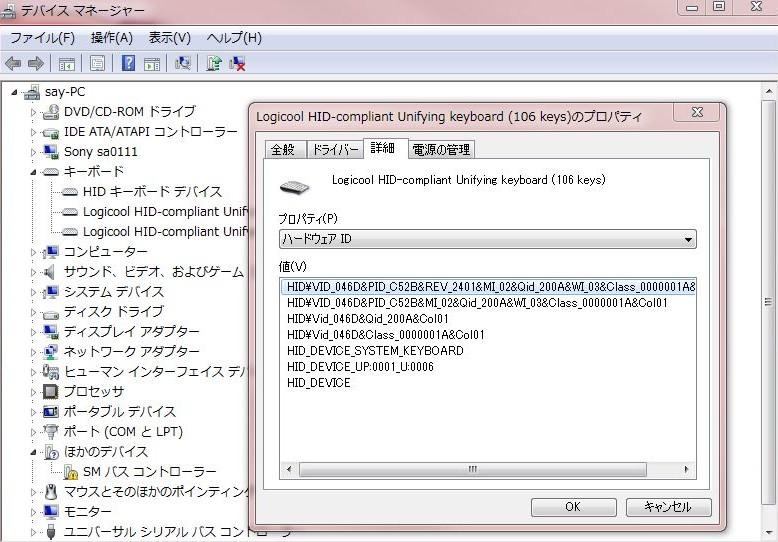The image size is (778, 542).
Task: Click the show console tree toolbar icon
Action: pos(67,64)
